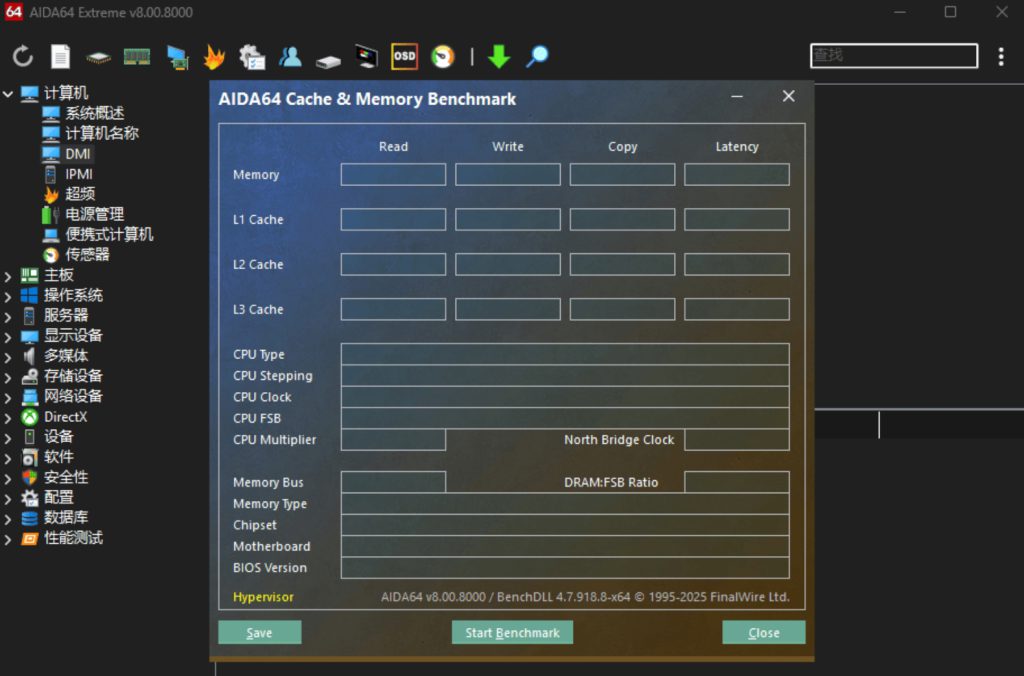1024x676 pixels.
Task: Expand the 主板 tree node
Action: tap(8, 276)
